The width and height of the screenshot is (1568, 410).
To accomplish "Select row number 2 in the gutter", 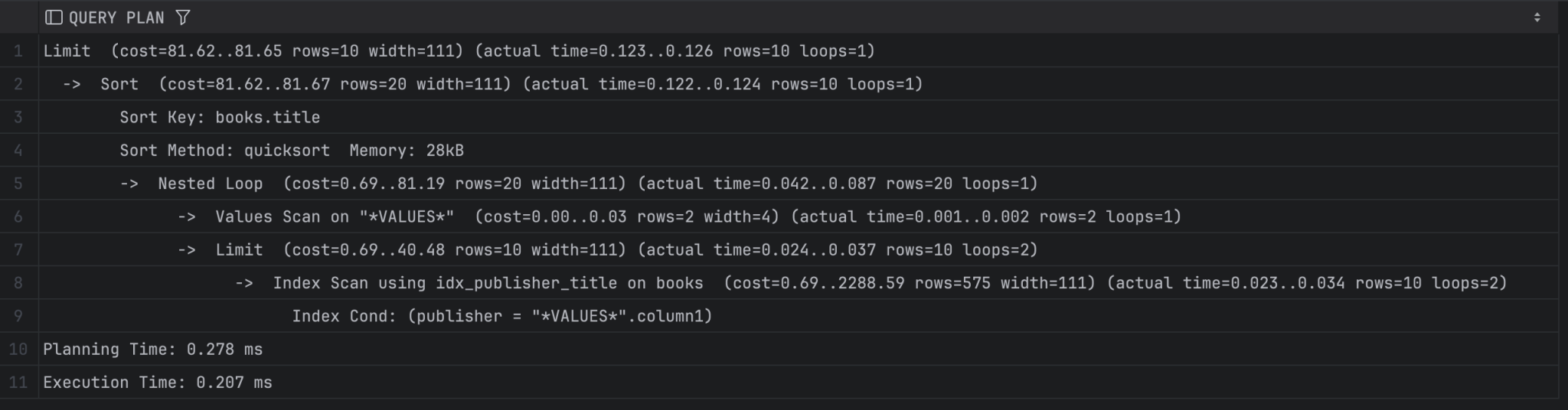I will click(x=18, y=84).
